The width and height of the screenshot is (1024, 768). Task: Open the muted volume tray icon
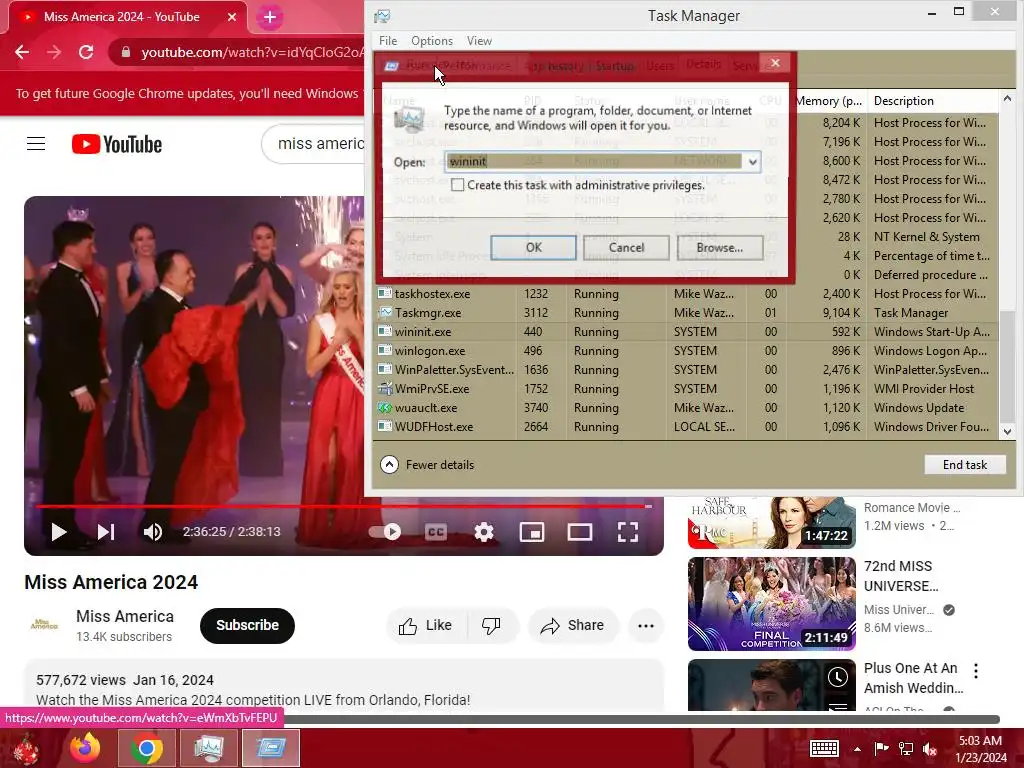pos(930,749)
